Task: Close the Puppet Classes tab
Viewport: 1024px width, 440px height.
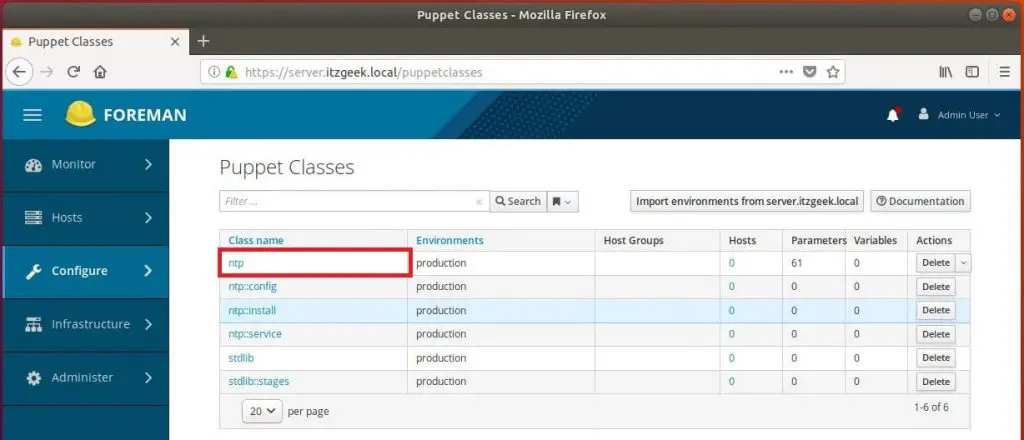Action: [174, 42]
